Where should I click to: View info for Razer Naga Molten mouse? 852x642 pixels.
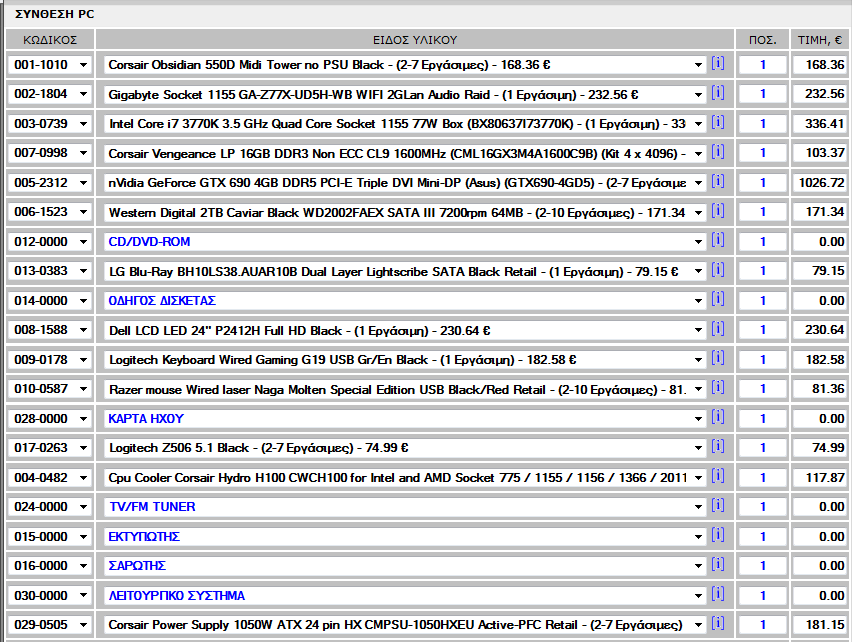[x=718, y=388]
